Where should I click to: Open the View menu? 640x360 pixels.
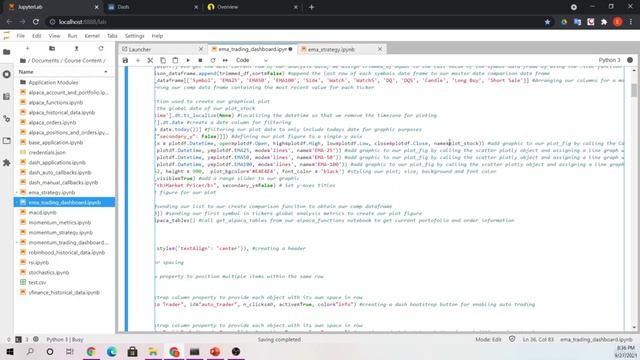54,36
